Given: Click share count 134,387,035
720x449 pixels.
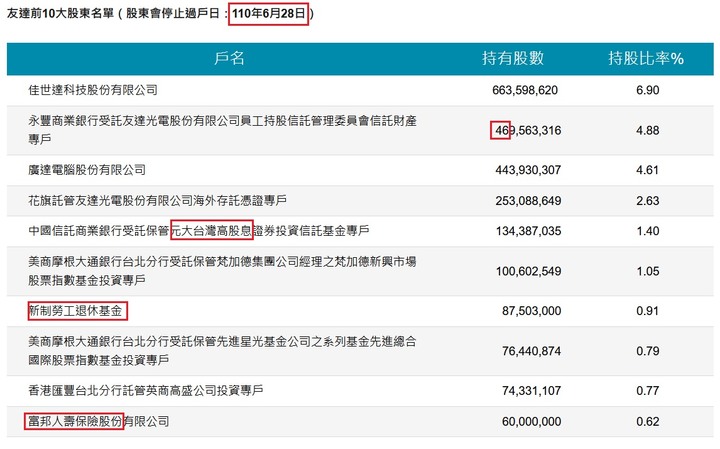Looking at the screenshot, I should [529, 231].
